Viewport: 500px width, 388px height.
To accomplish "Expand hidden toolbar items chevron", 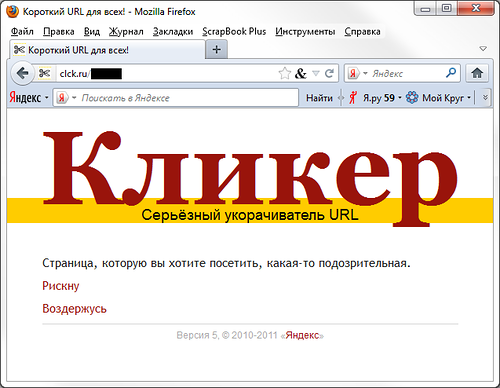I will pos(485,97).
